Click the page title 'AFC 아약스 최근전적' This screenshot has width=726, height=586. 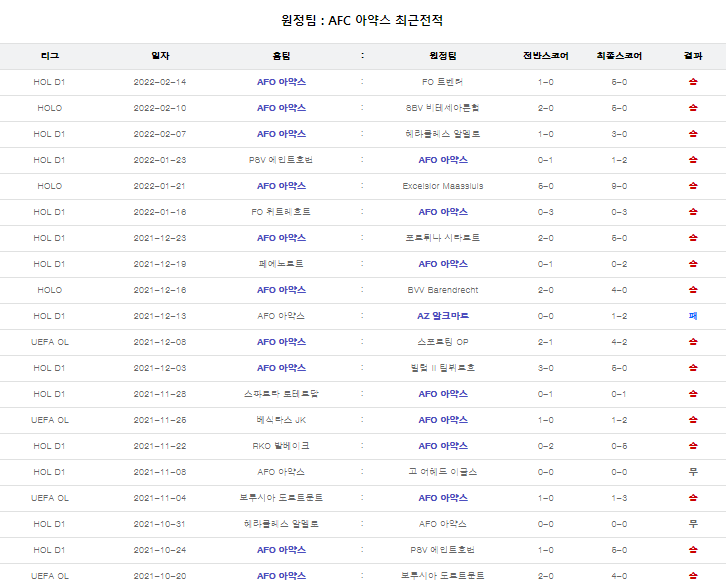click(x=386, y=20)
